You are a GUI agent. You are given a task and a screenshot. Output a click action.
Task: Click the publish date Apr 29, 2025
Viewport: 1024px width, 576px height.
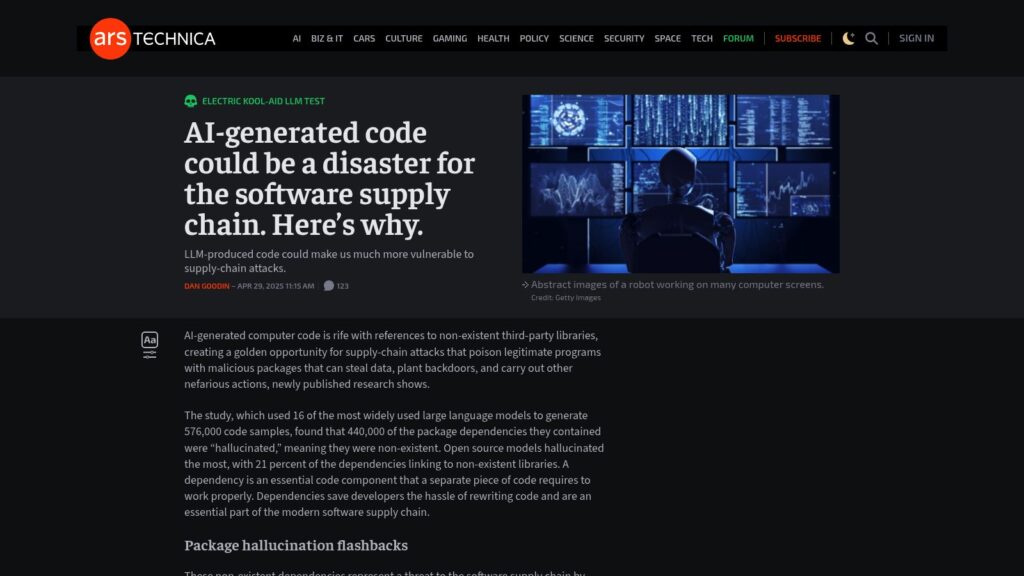pyautogui.click(x=276, y=286)
